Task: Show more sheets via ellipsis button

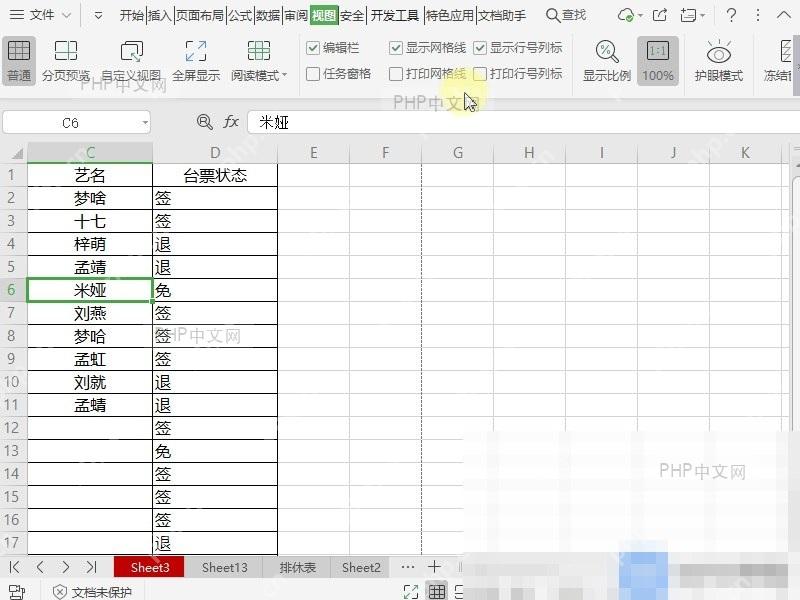Action: 408,567
